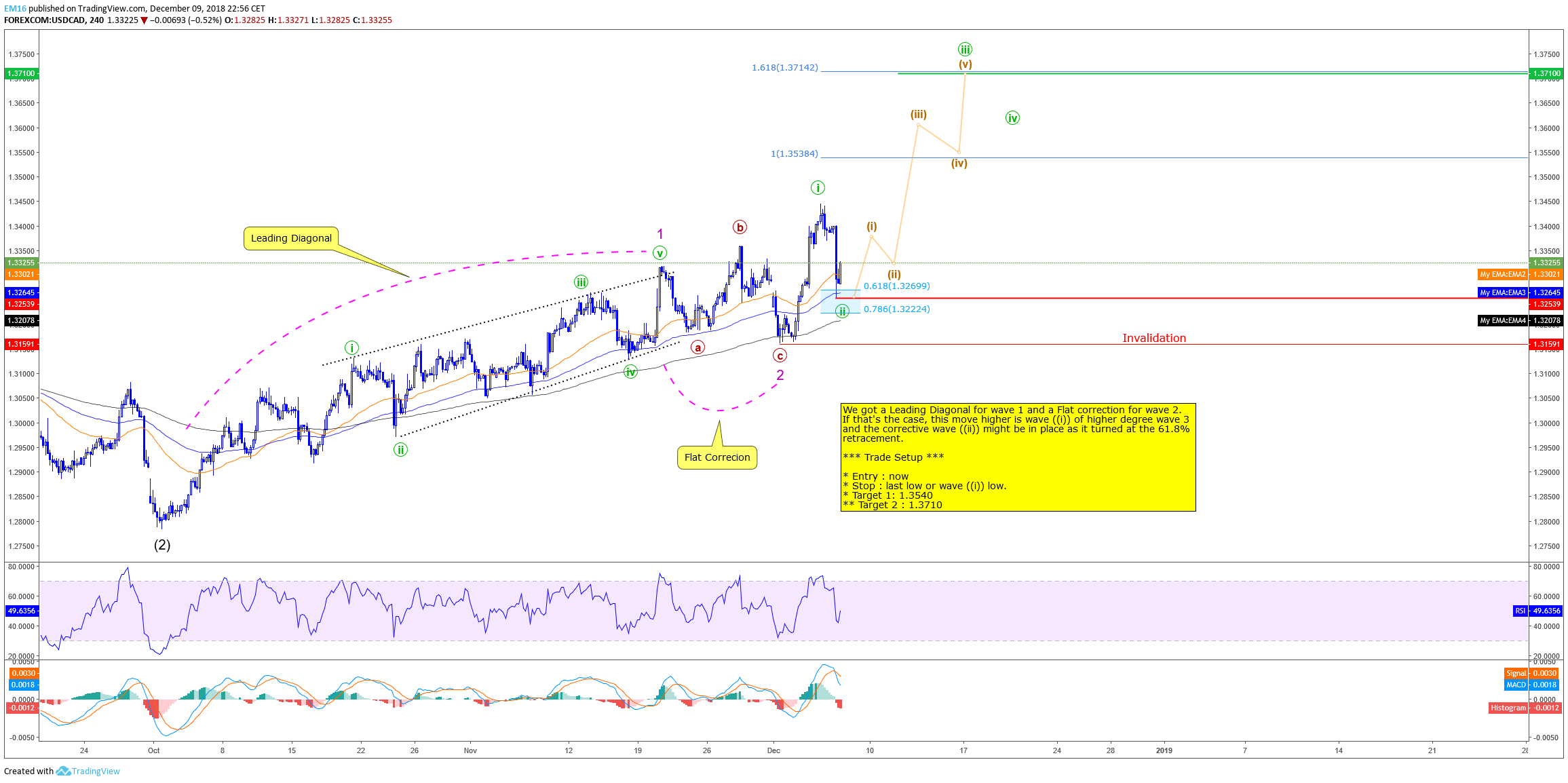This screenshot has height=783, width=1568.
Task: Click gray 1.33255 current price label, left axis
Action: [21, 263]
